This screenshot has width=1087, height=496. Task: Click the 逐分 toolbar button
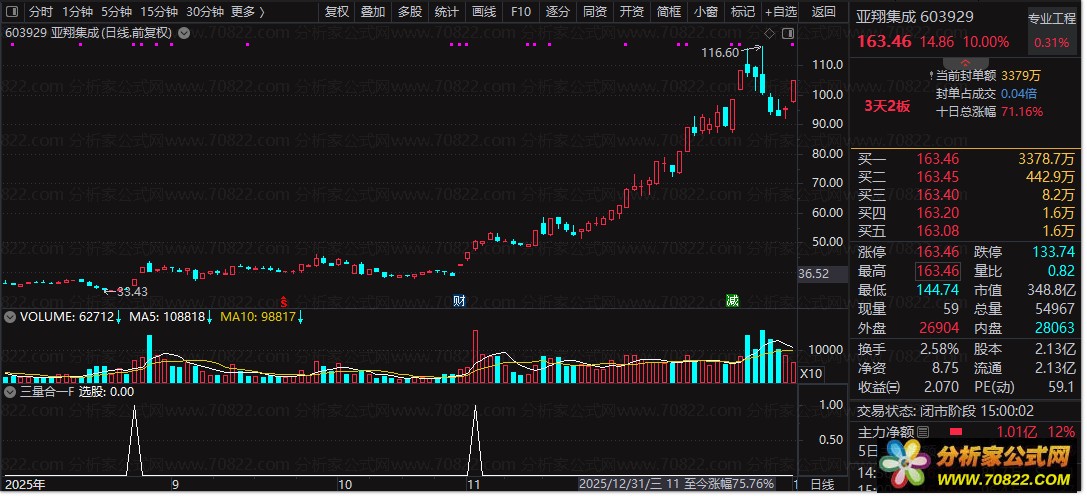557,11
